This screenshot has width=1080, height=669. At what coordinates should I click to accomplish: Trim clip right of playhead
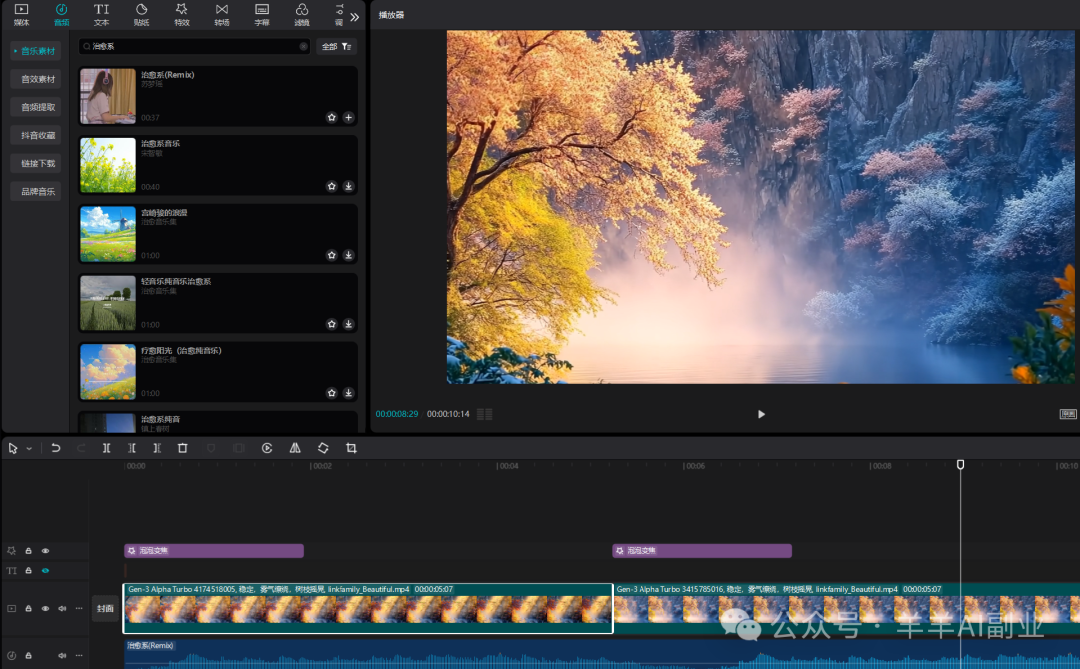(x=157, y=448)
